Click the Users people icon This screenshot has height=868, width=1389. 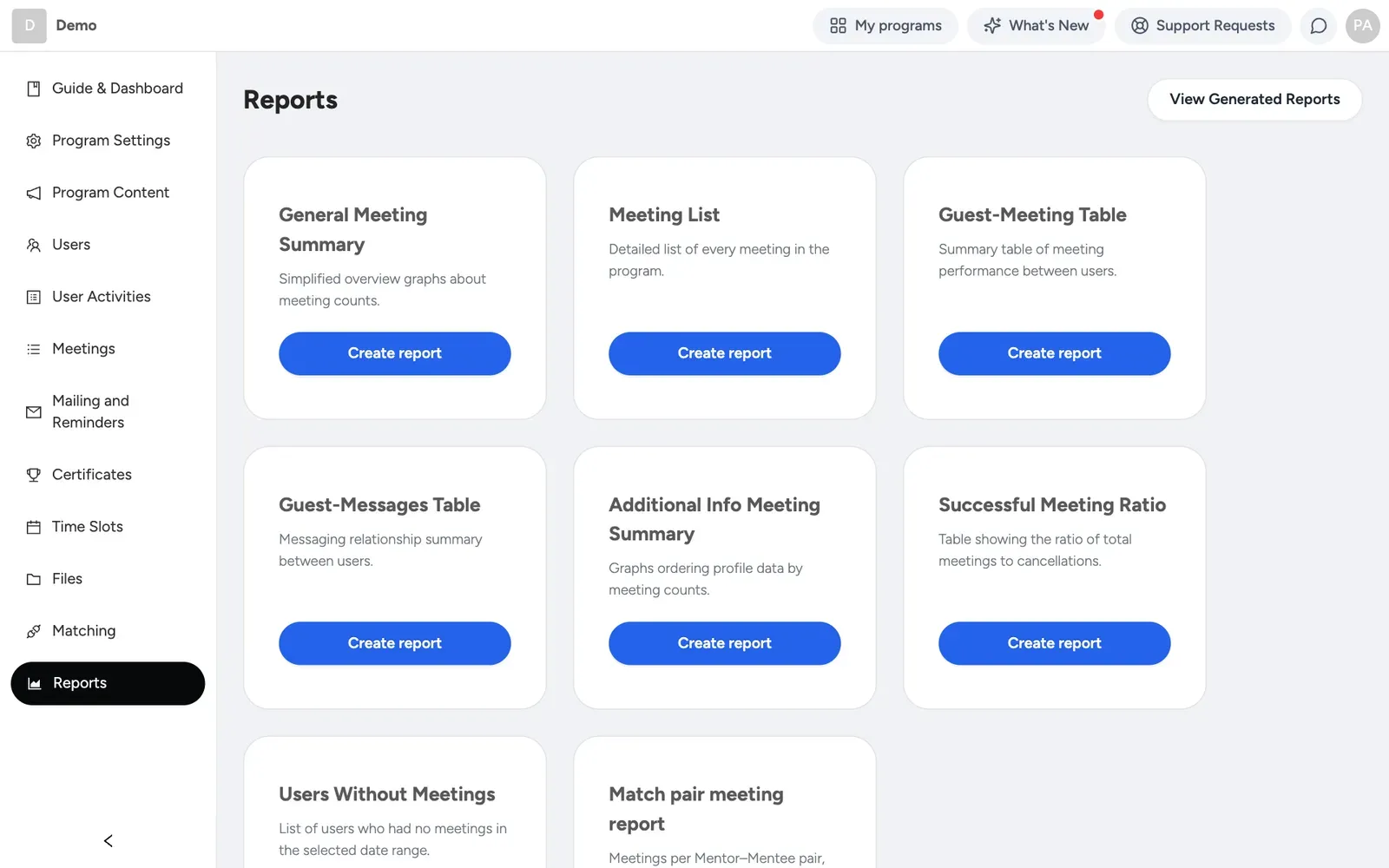pyautogui.click(x=34, y=245)
